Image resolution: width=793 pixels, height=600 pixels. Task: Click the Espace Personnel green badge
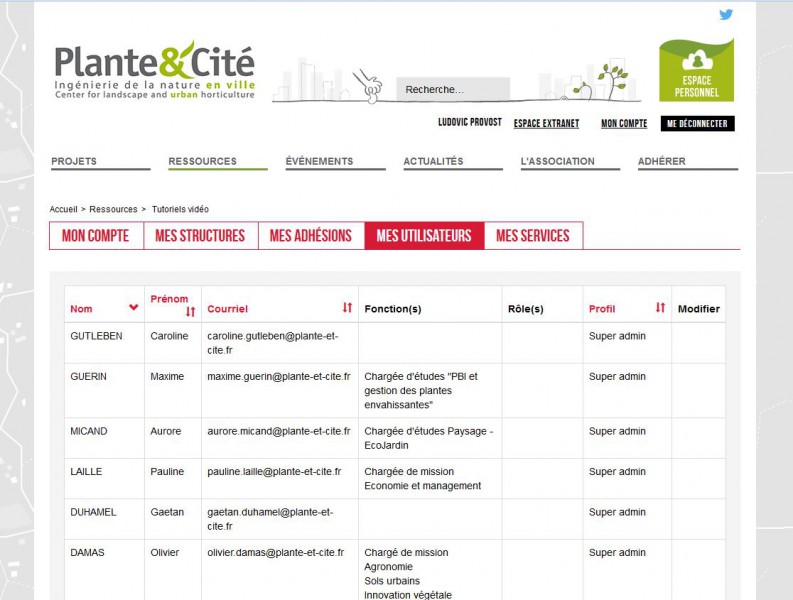696,70
